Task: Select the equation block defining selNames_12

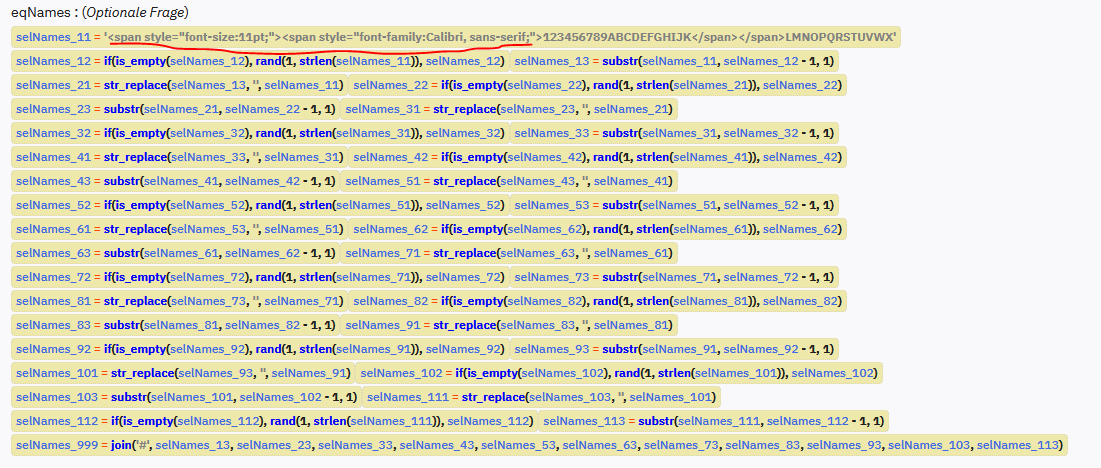Action: pyautogui.click(x=260, y=61)
